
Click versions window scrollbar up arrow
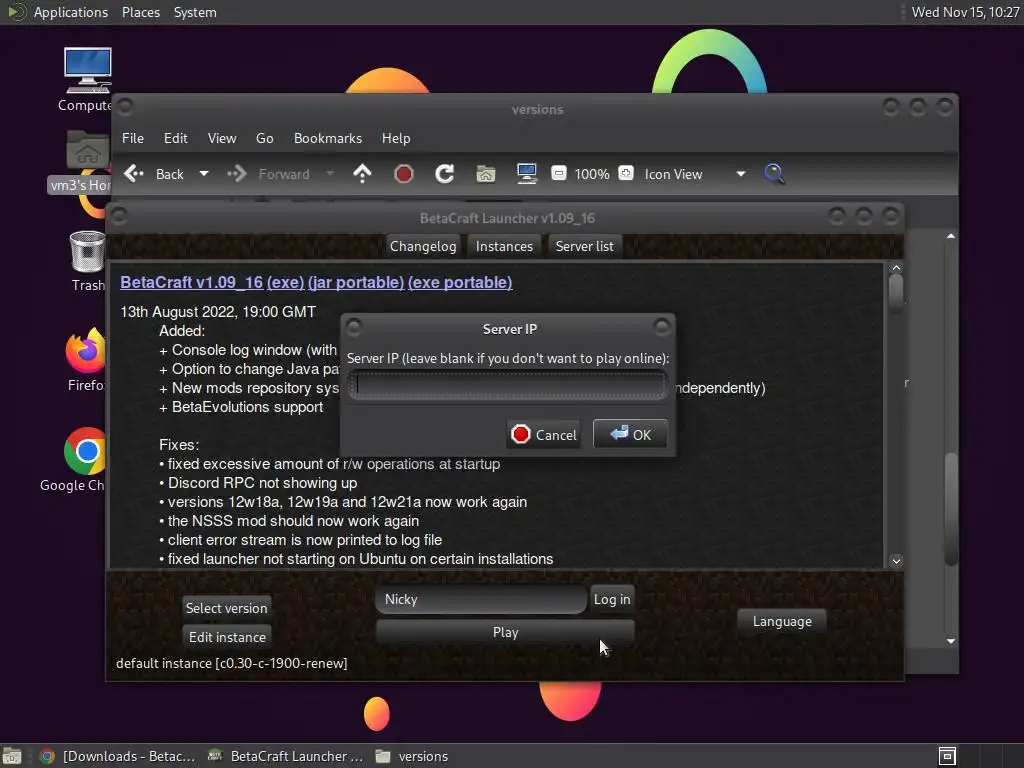tap(951, 236)
